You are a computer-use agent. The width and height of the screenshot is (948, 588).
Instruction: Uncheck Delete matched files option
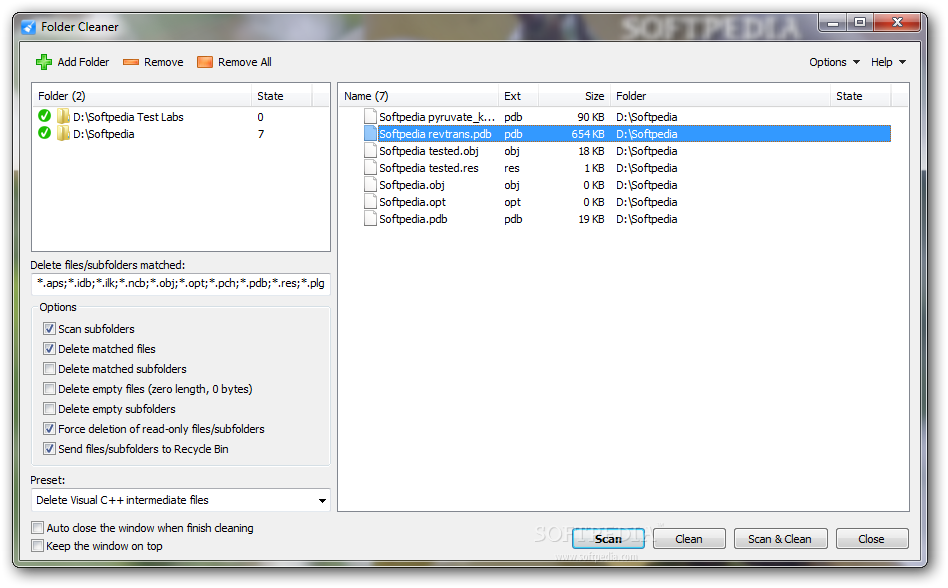[x=50, y=349]
